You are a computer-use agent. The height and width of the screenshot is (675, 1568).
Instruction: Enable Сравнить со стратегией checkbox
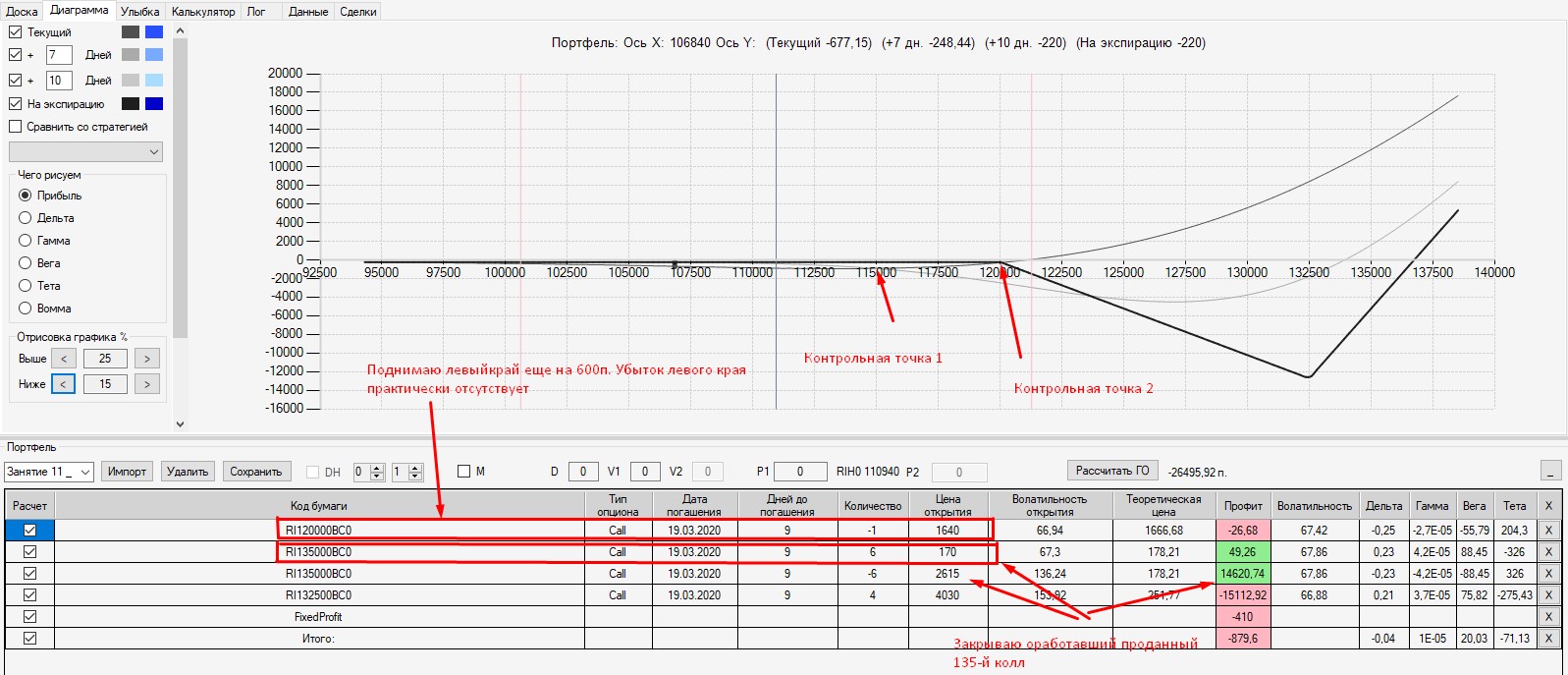coord(15,127)
